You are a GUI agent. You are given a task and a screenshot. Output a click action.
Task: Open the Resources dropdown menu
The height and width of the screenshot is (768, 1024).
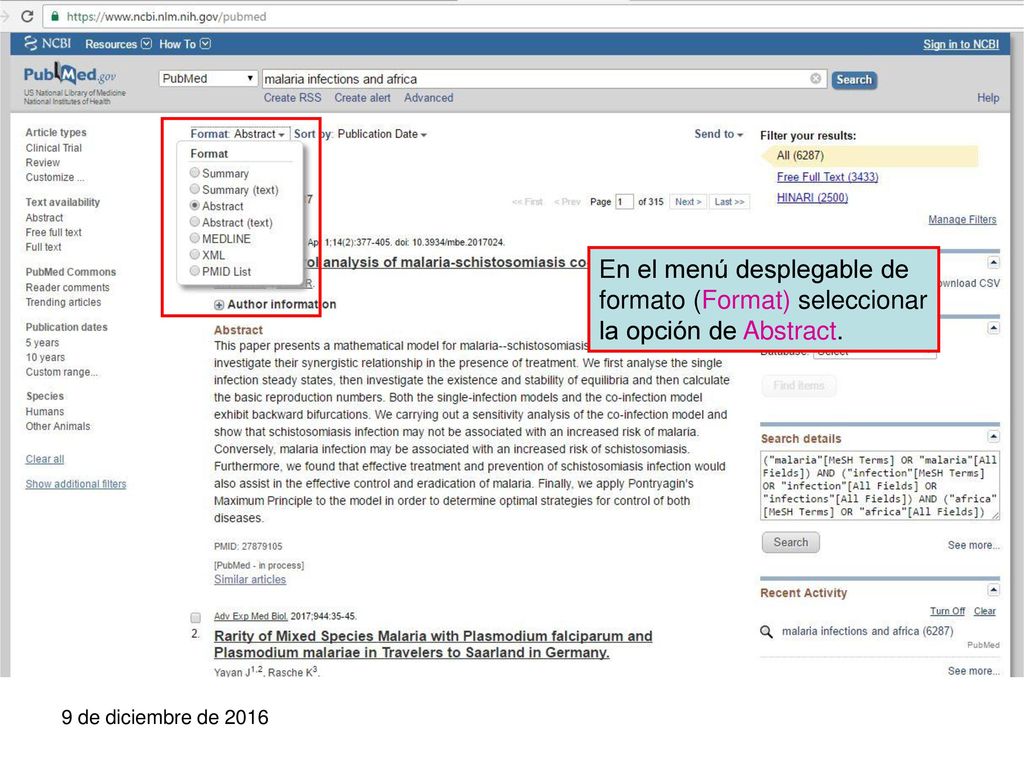[118, 44]
